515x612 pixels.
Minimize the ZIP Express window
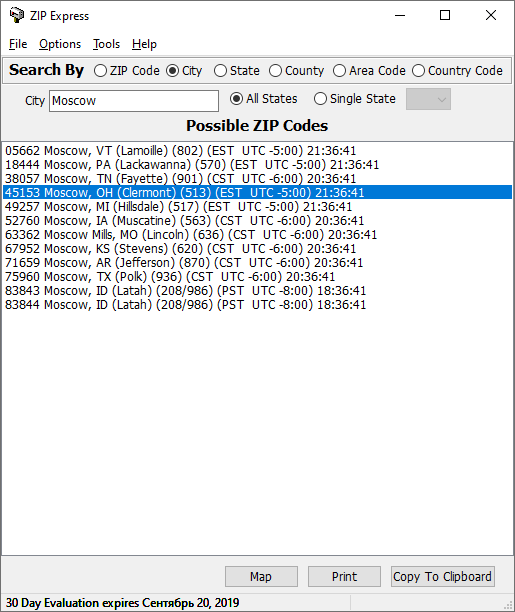400,16
